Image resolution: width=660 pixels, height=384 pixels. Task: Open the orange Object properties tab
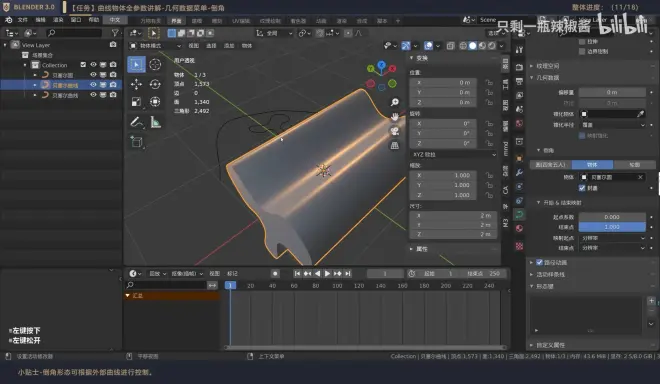[x=519, y=159]
